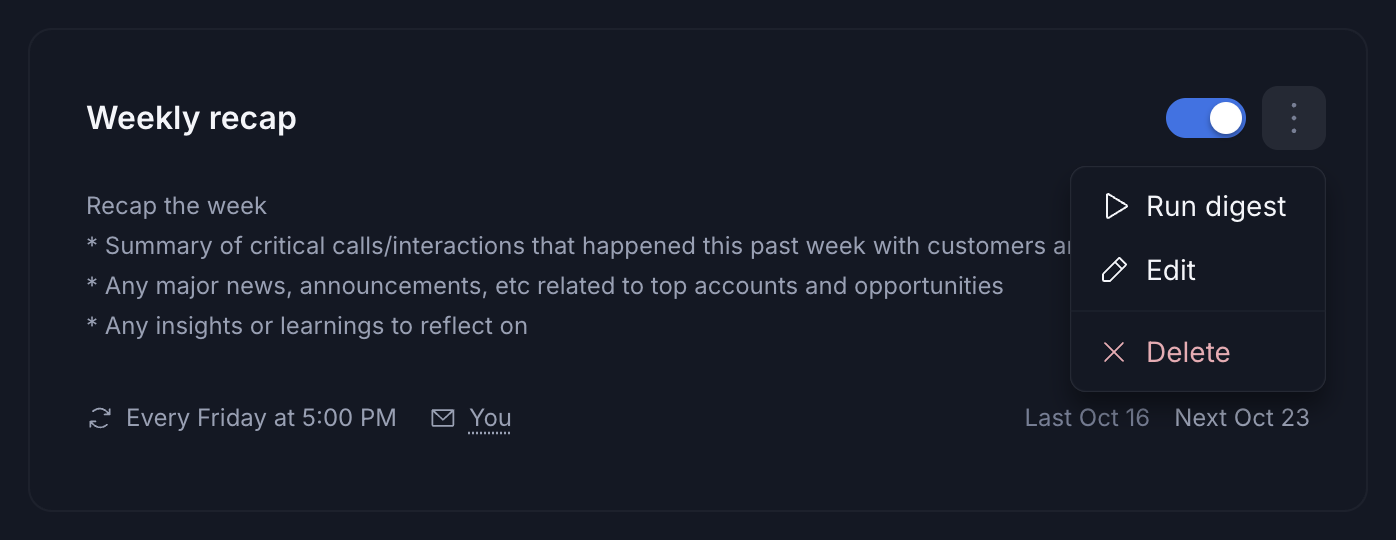Click the envelope recipient icon
The height and width of the screenshot is (540, 1396).
(x=443, y=418)
